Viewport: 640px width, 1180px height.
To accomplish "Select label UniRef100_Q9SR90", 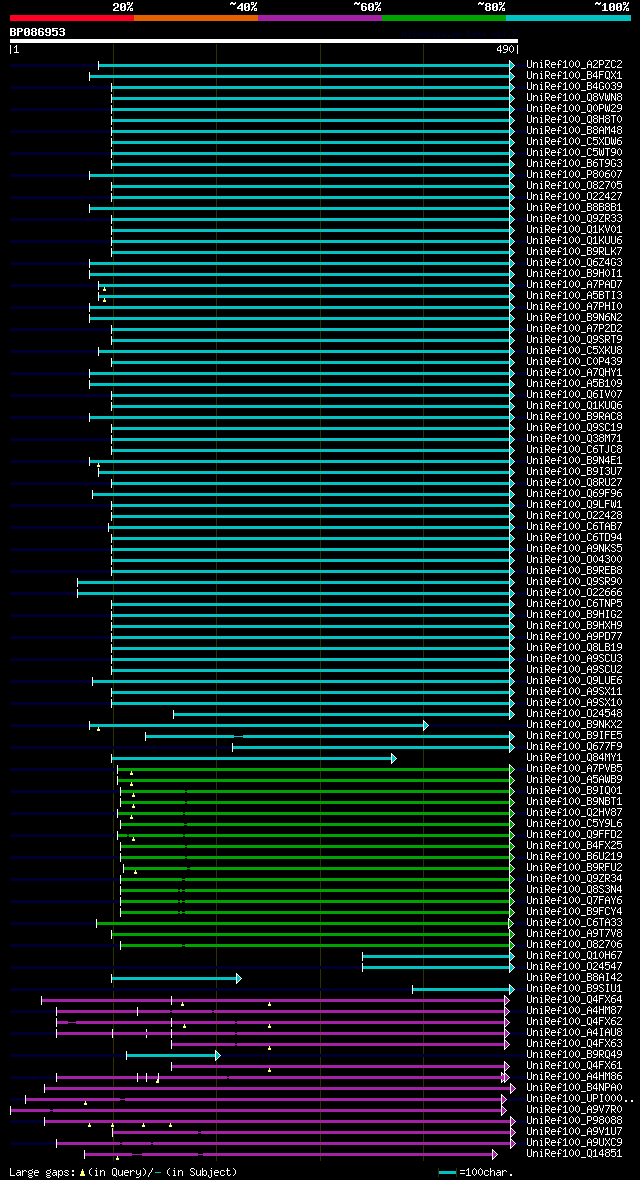I will (574, 582).
